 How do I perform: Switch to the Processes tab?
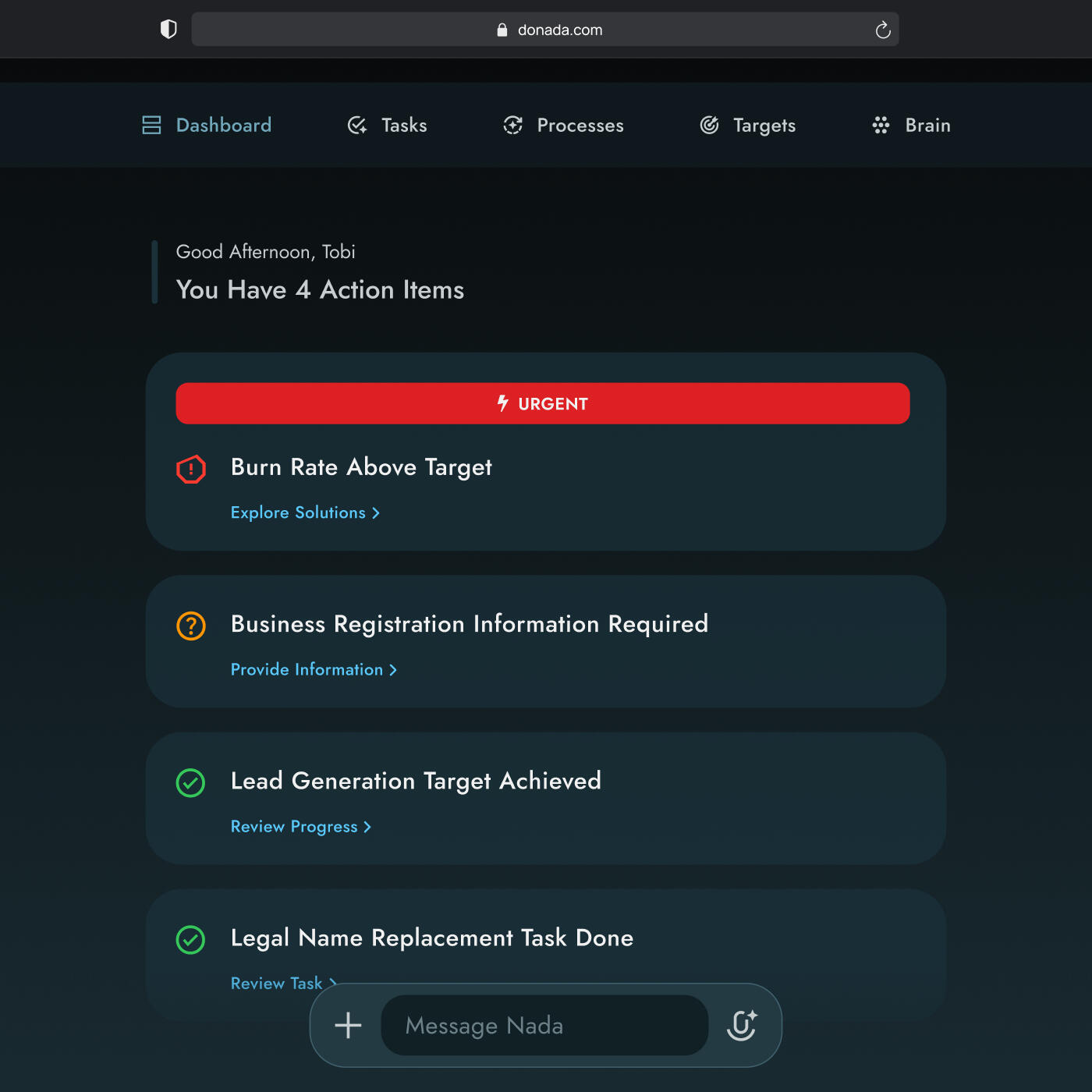(580, 126)
